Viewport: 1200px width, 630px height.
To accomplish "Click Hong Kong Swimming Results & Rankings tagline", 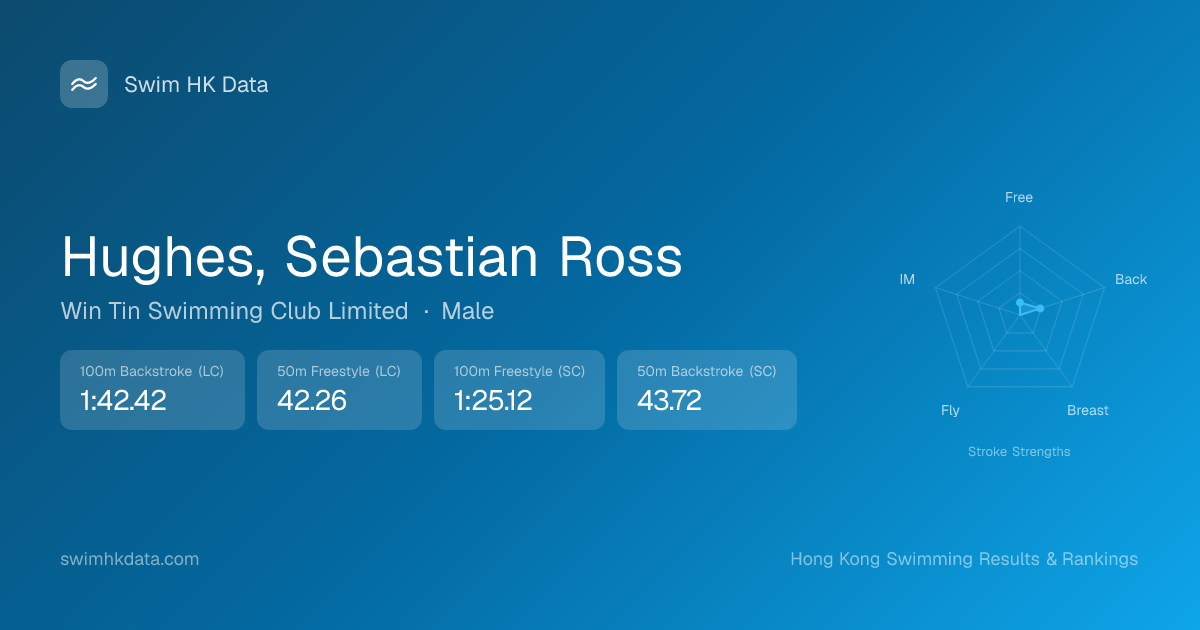I will [964, 559].
